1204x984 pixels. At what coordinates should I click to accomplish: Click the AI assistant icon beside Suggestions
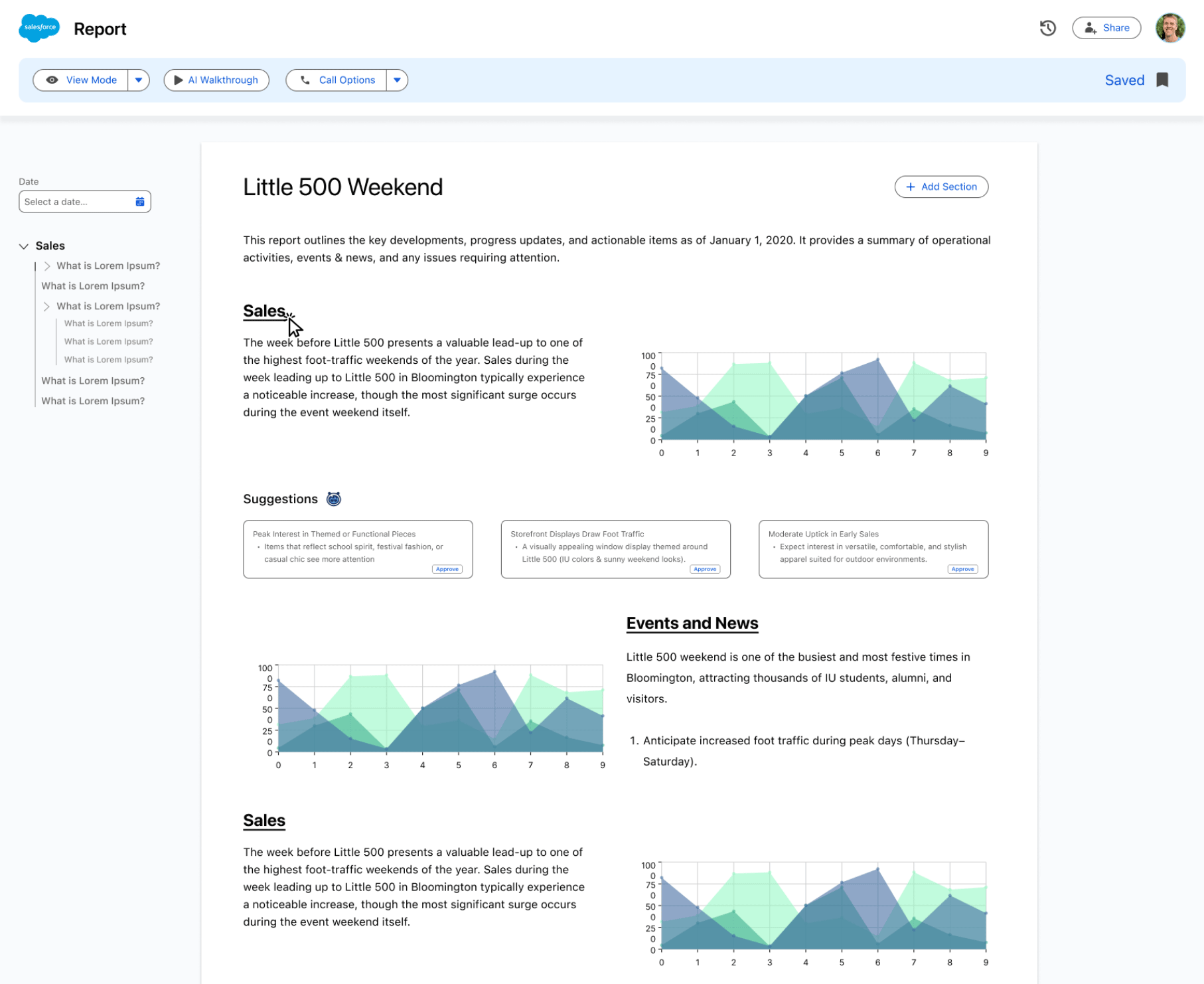coord(333,499)
